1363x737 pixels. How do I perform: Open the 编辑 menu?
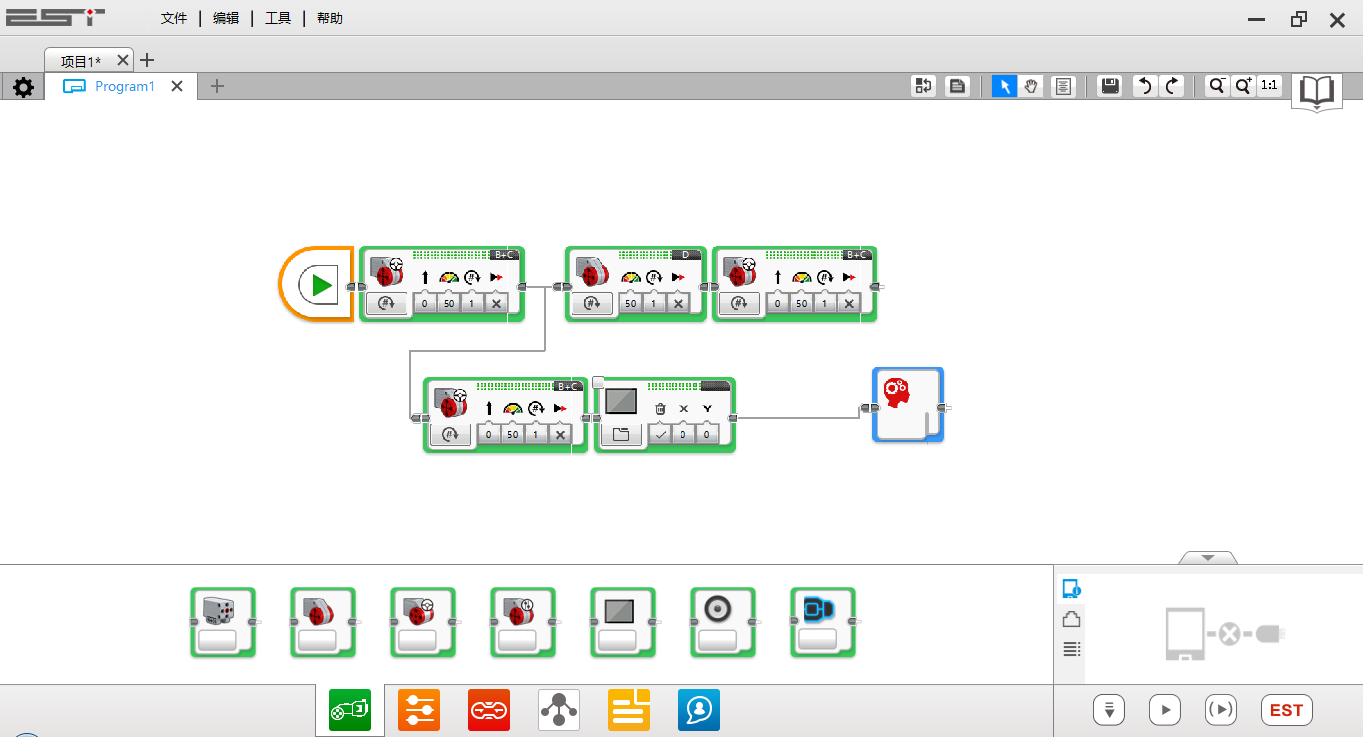[x=226, y=18]
